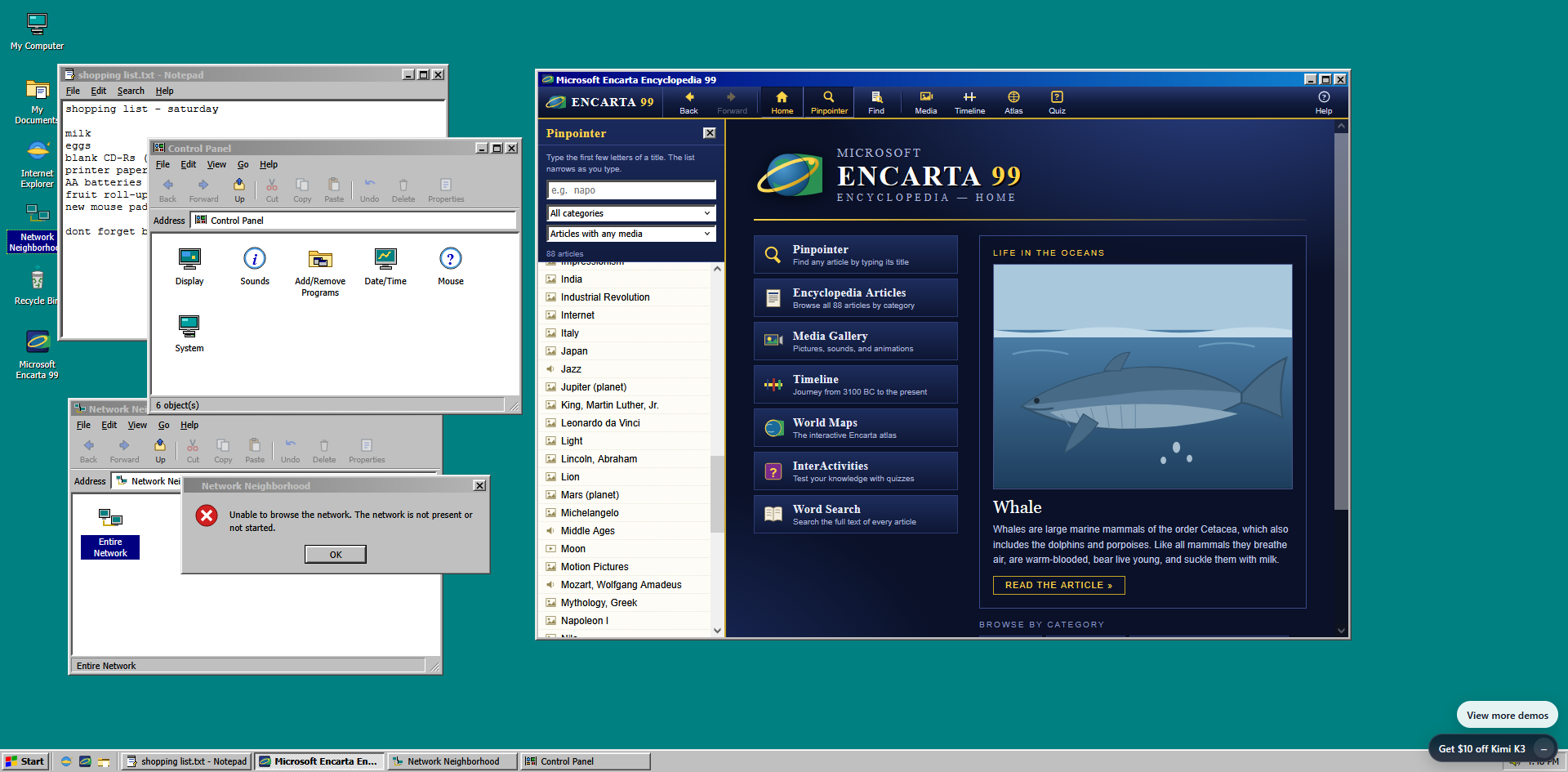Open InterActivities from Encarta home

[855, 471]
